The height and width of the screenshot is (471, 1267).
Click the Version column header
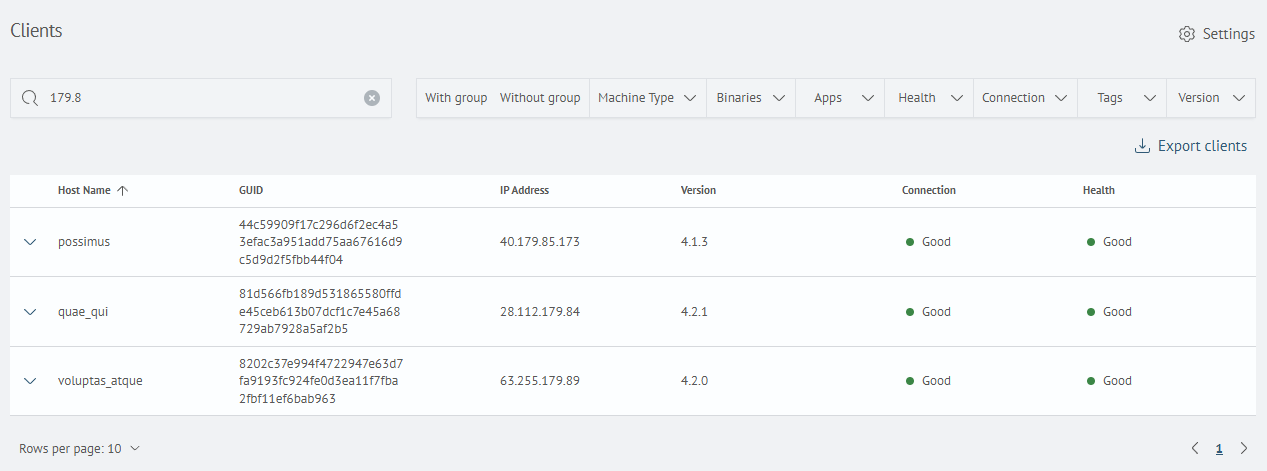pos(698,190)
